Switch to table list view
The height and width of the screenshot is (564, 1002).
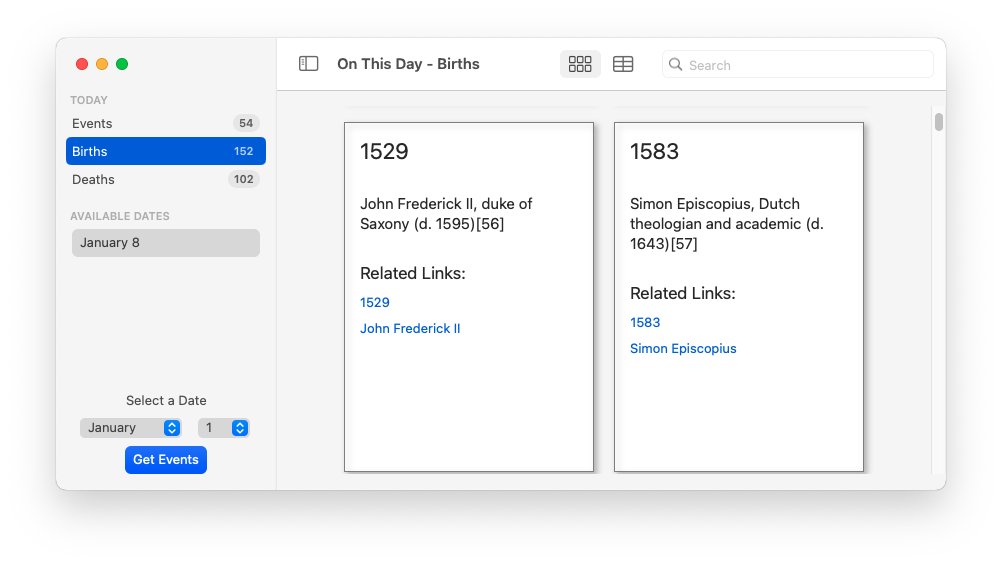622,64
